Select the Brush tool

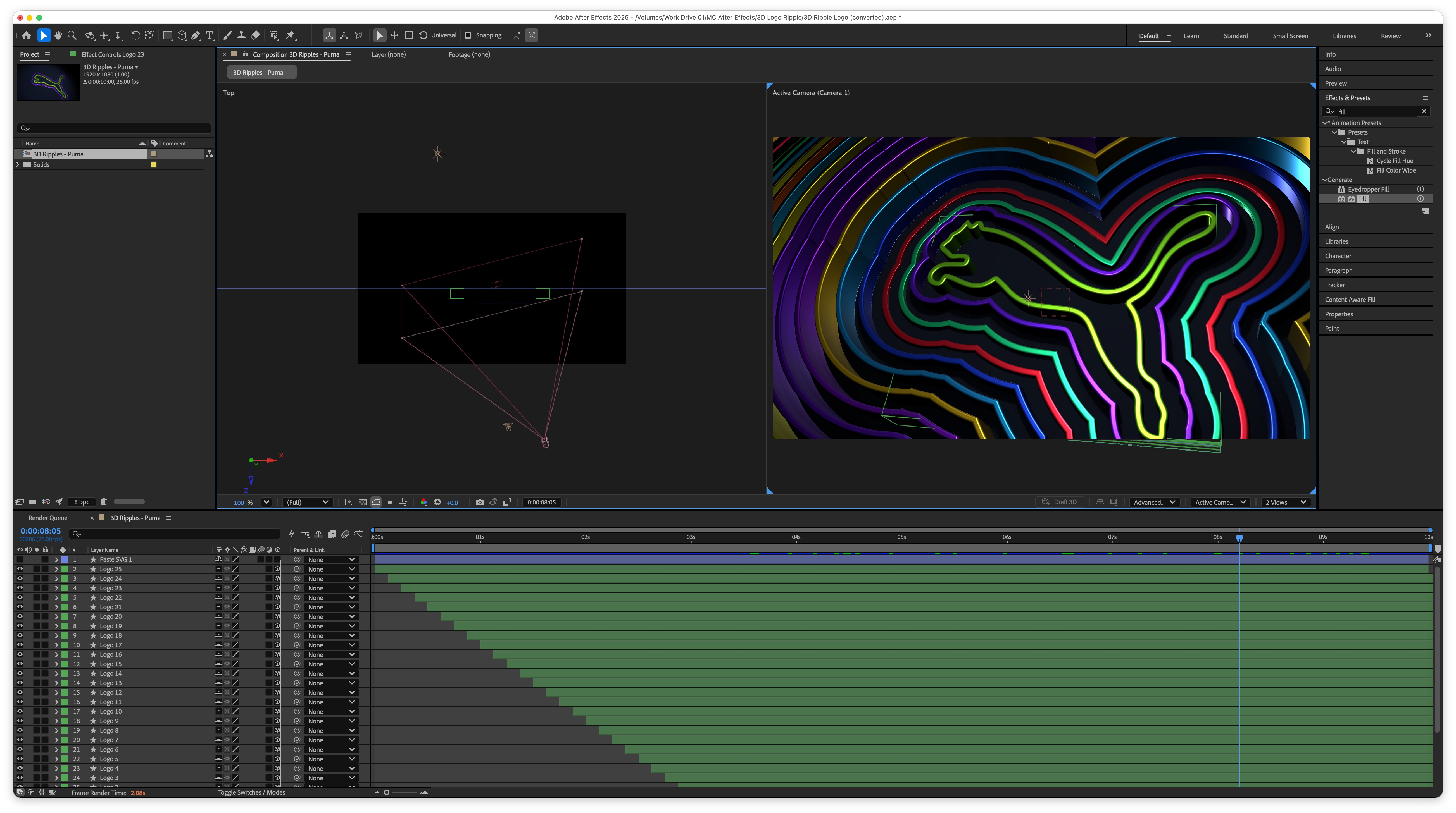(227, 35)
